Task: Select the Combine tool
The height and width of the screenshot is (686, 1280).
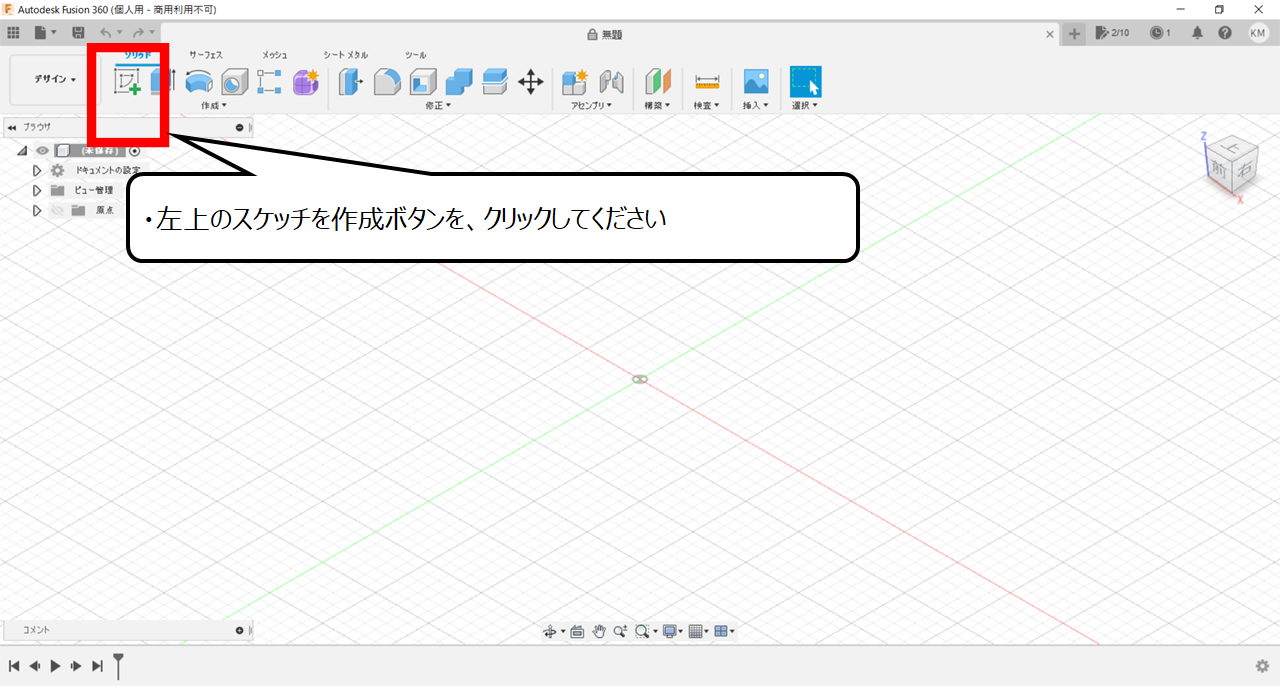Action: point(459,82)
